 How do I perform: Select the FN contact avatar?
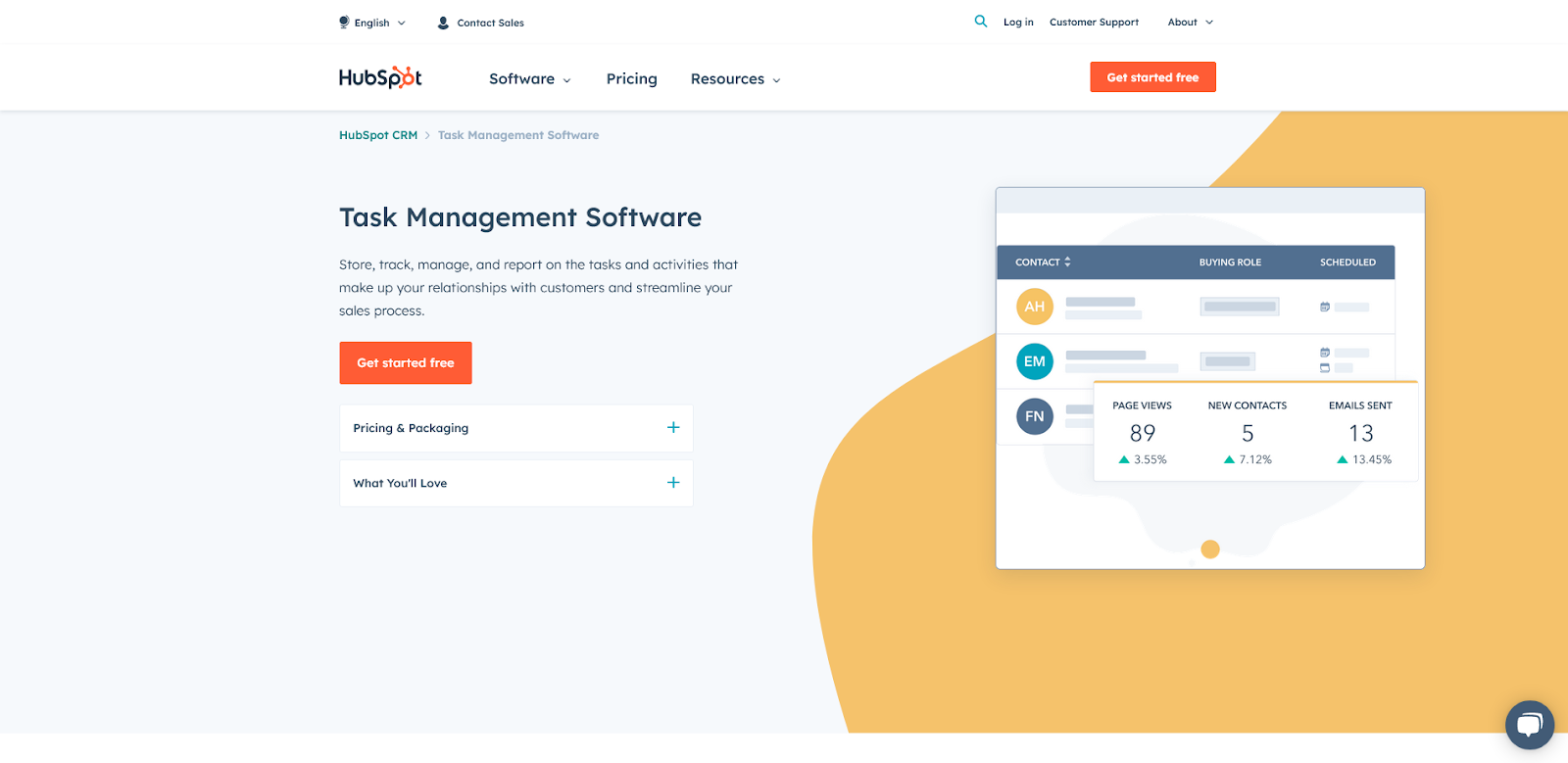click(x=1035, y=416)
